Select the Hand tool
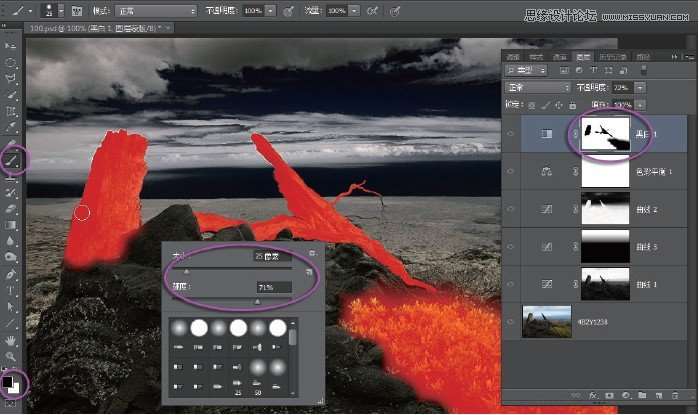The width and height of the screenshot is (699, 415). 12,340
